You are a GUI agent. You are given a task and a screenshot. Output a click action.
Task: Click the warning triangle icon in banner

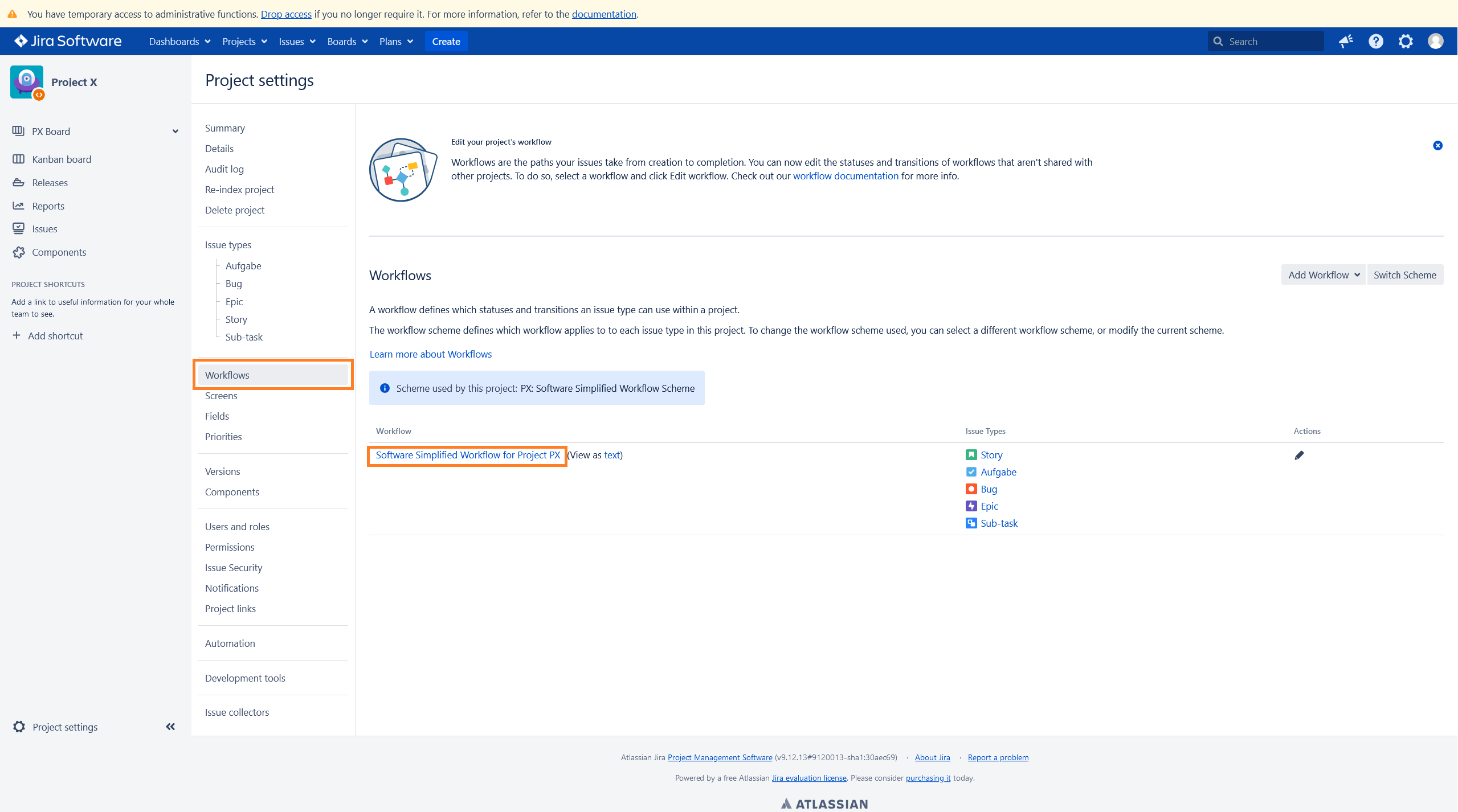(x=12, y=14)
